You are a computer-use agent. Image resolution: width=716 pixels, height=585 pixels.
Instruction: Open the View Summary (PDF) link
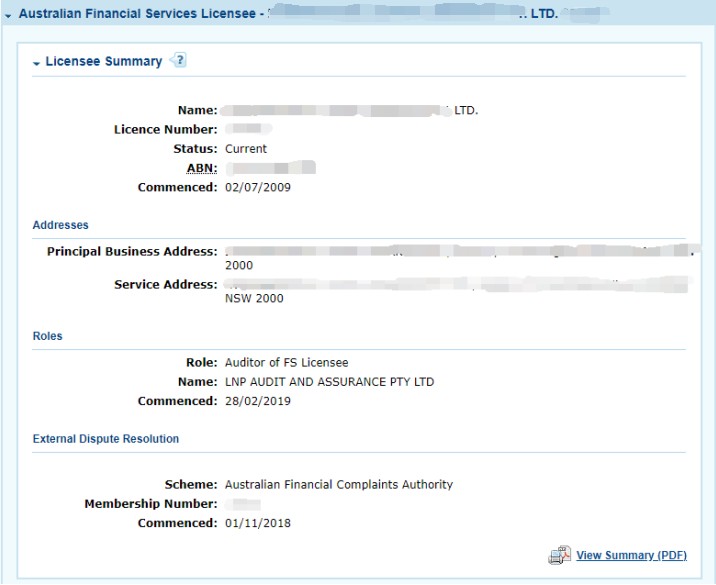(631, 556)
